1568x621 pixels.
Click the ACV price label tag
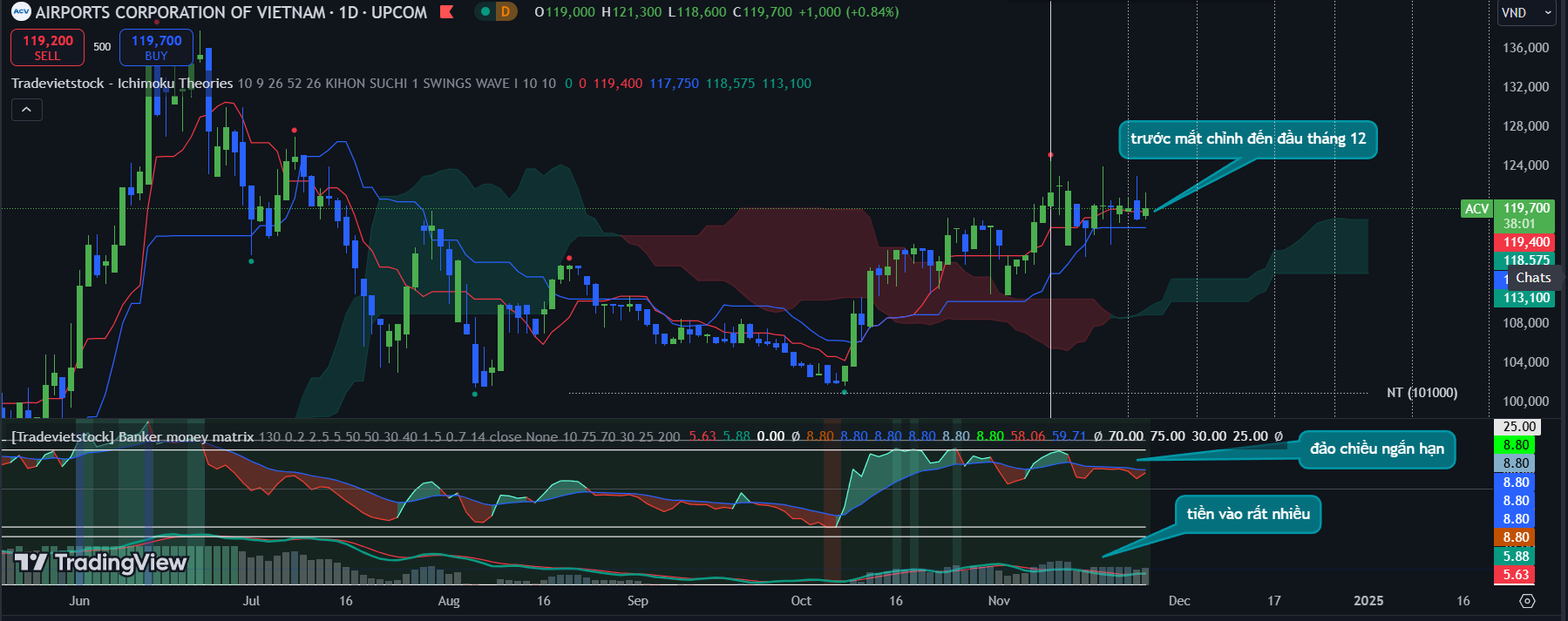1476,209
